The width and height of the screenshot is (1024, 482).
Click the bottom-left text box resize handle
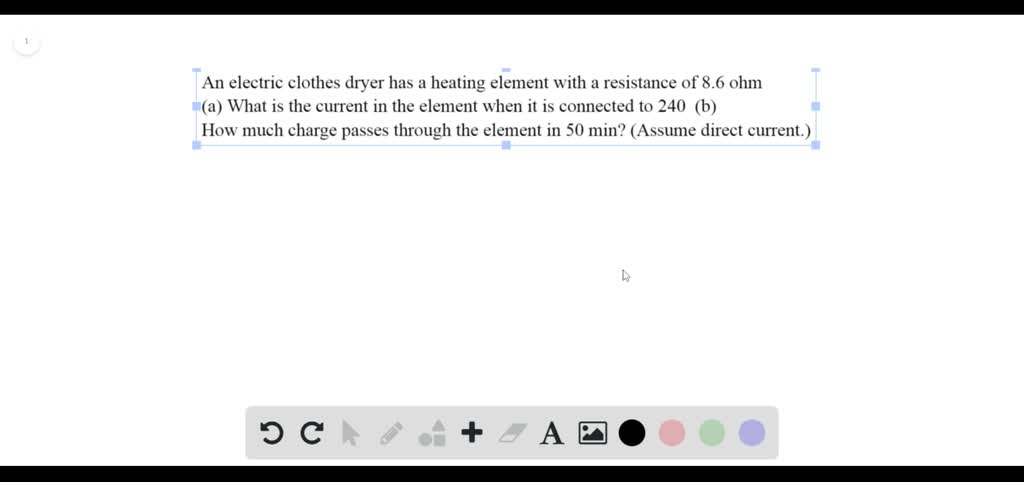pyautogui.click(x=197, y=145)
